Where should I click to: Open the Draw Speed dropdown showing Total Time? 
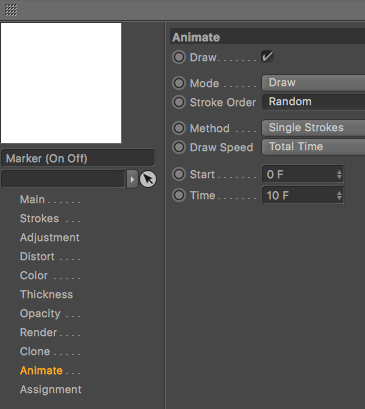313,147
